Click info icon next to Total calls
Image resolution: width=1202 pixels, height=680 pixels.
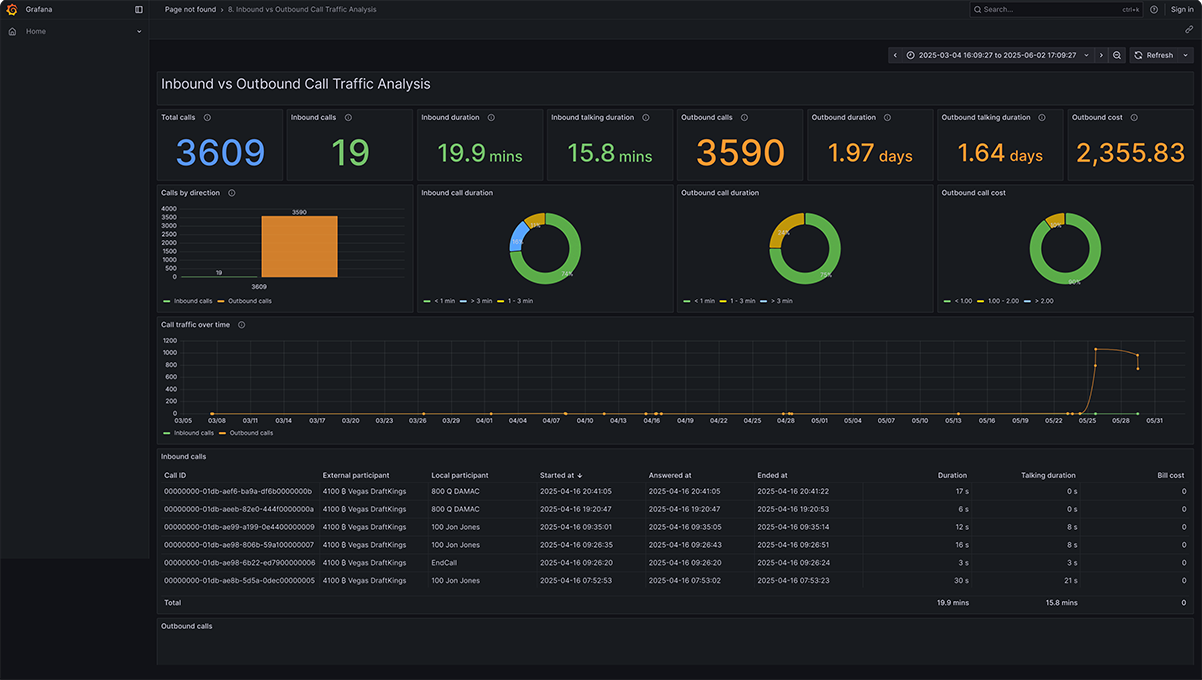click(x=207, y=117)
